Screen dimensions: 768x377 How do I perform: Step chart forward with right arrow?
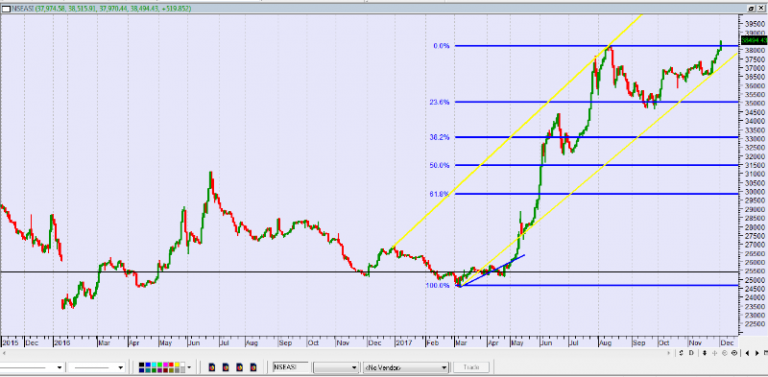click(x=757, y=353)
